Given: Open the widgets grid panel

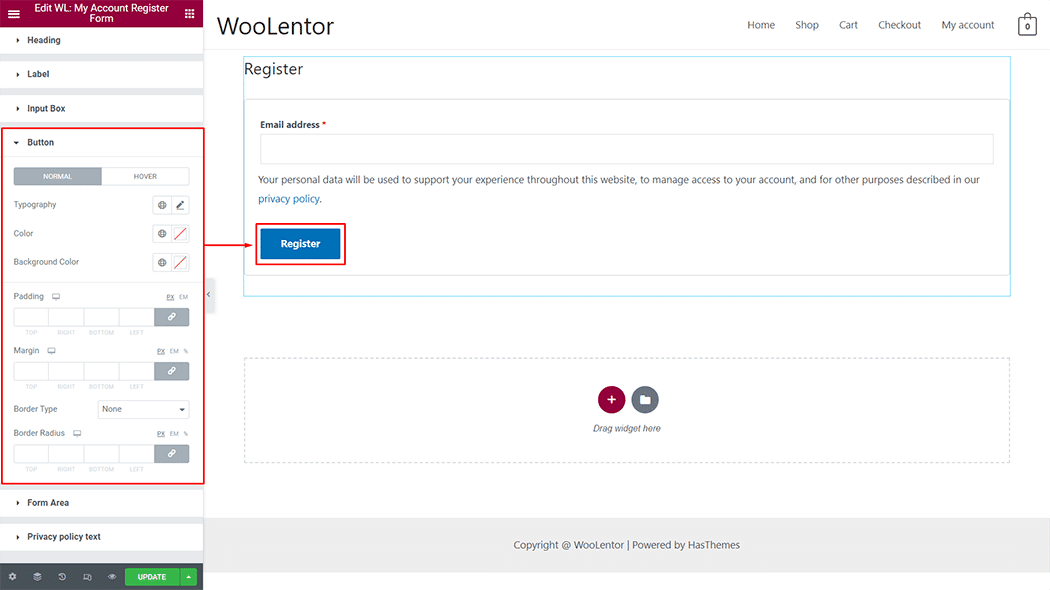Looking at the screenshot, I should pos(190,14).
